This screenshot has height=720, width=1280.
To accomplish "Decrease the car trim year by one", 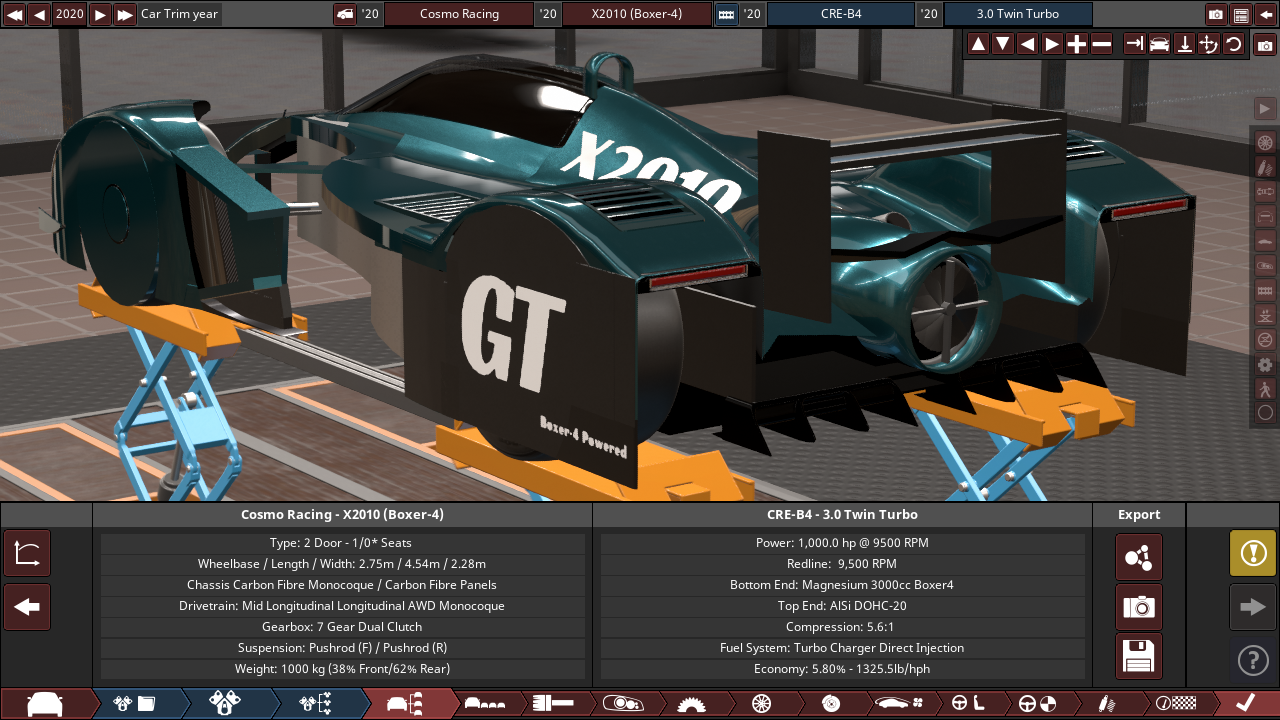I will pyautogui.click(x=40, y=14).
